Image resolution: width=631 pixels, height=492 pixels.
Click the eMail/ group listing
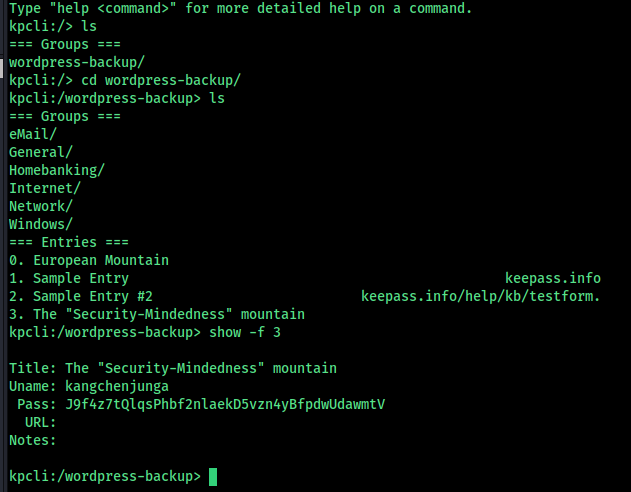click(33, 134)
